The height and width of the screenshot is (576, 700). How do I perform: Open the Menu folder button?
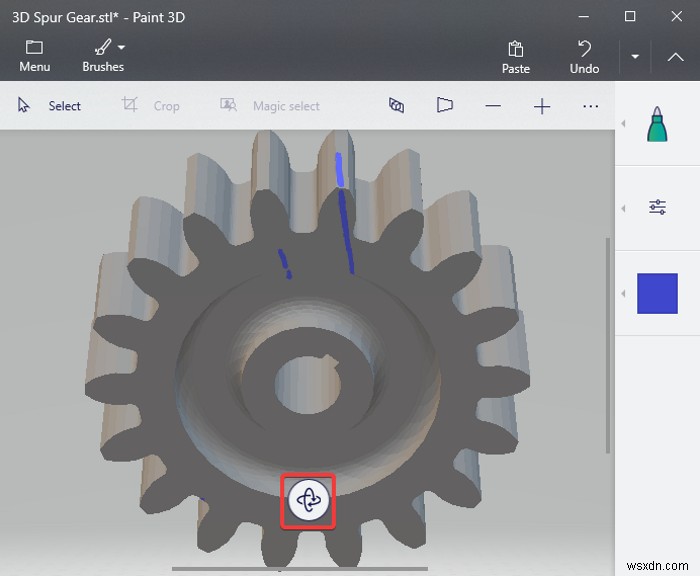pos(34,56)
